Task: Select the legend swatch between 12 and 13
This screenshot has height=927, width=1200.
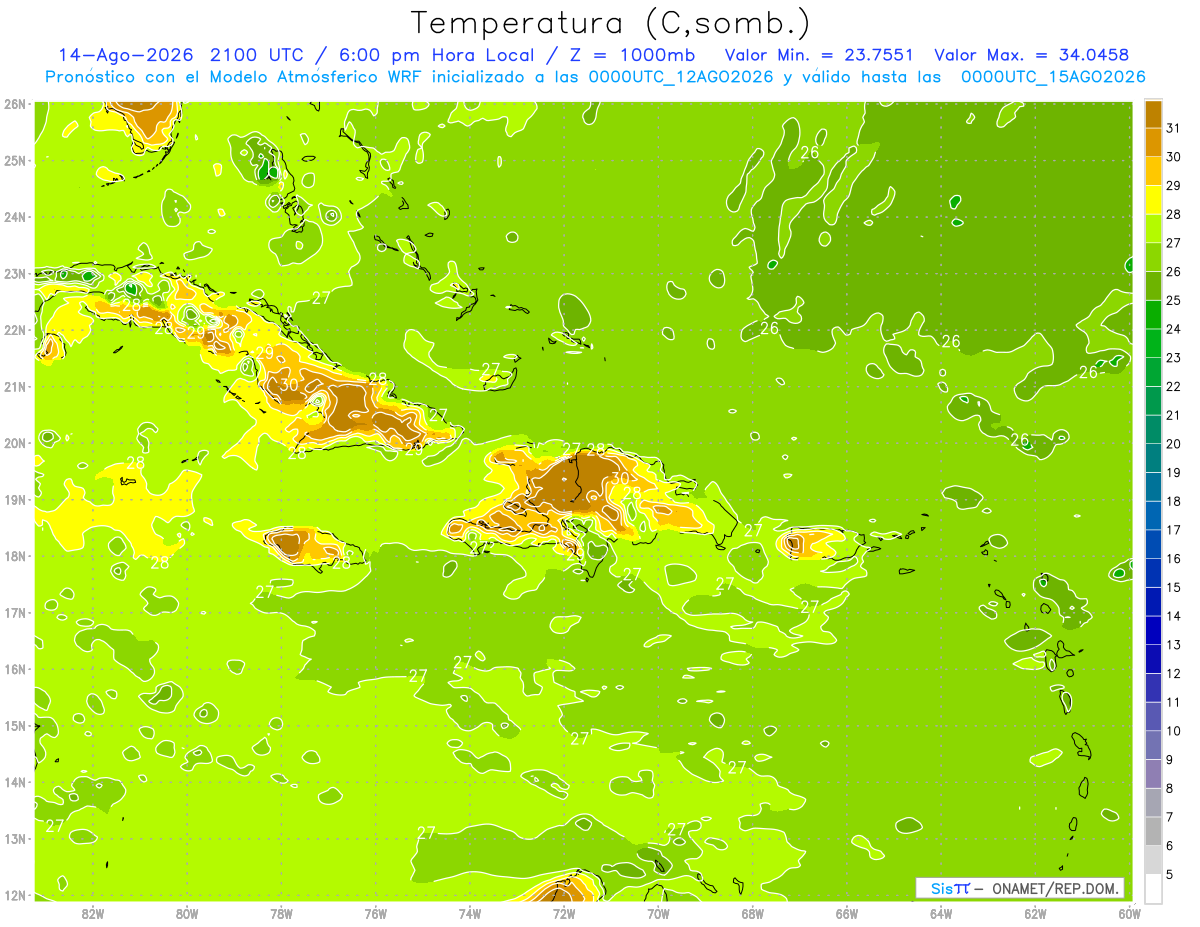Action: [1153, 659]
